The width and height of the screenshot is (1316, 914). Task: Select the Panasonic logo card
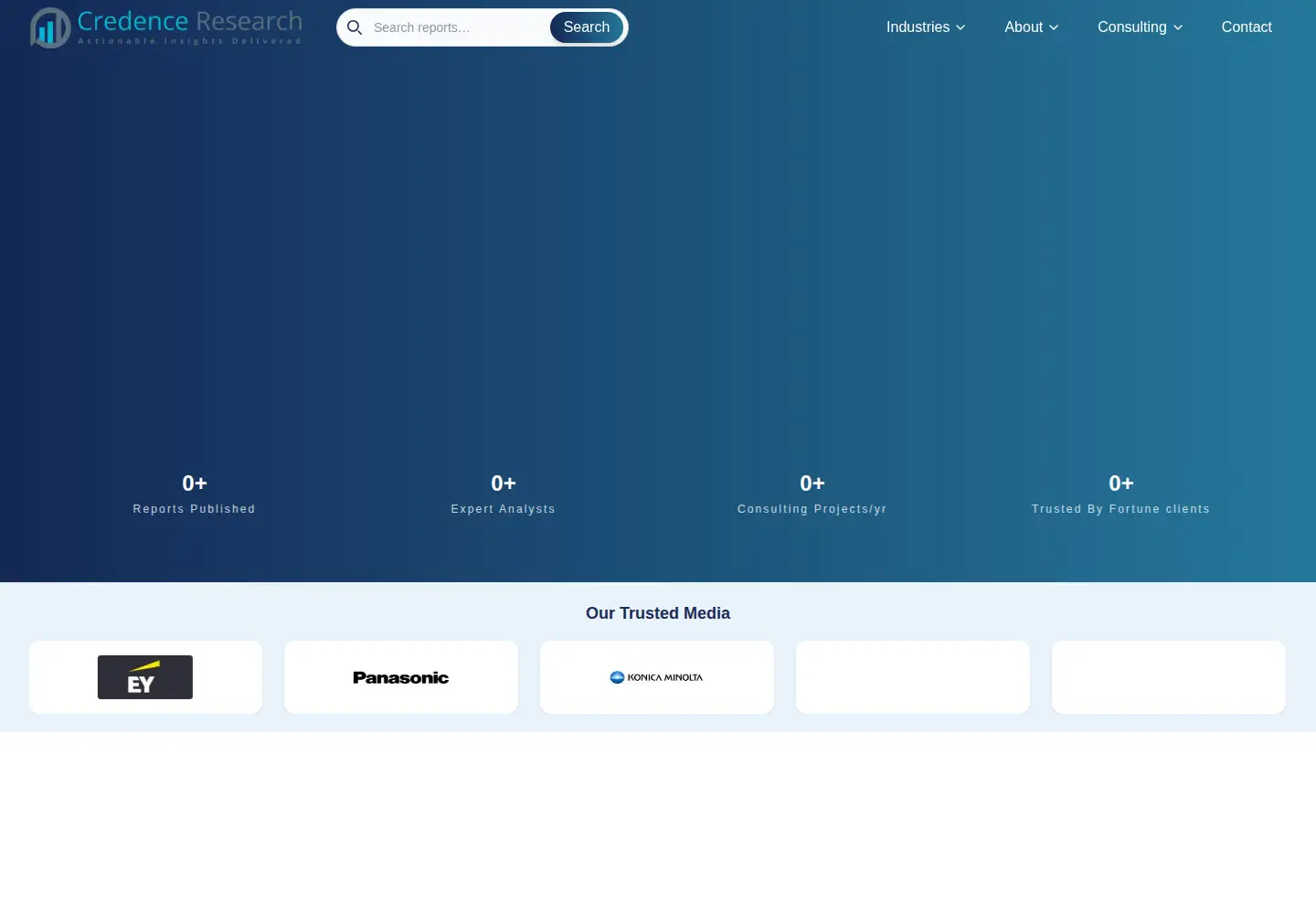click(401, 677)
